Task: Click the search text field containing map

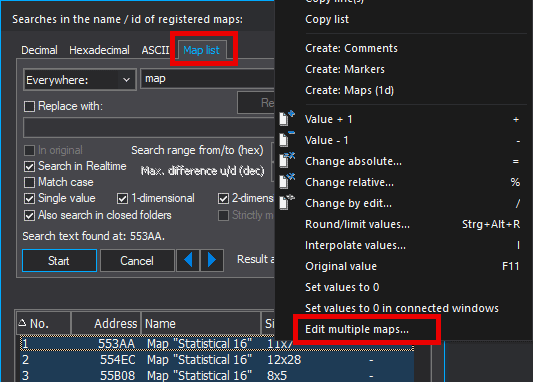Action: click(207, 79)
